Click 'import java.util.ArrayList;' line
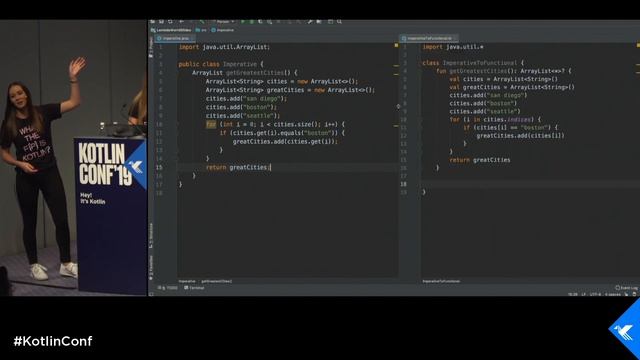 click(224, 47)
